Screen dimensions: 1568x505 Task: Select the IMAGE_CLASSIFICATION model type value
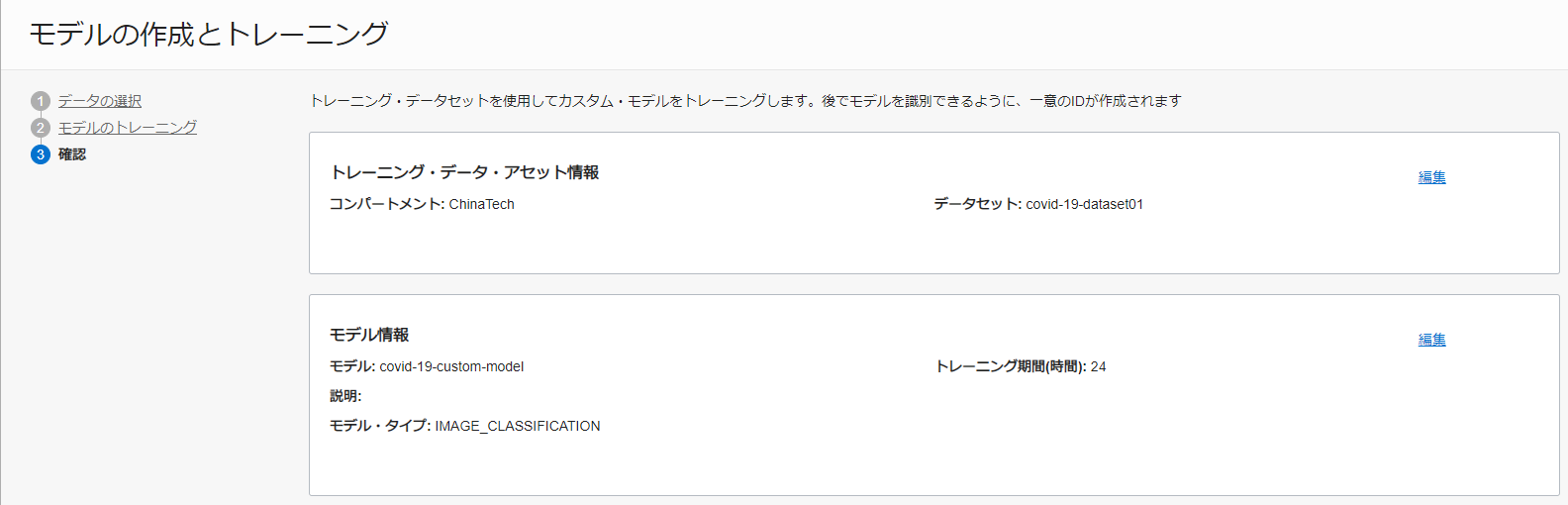518,426
